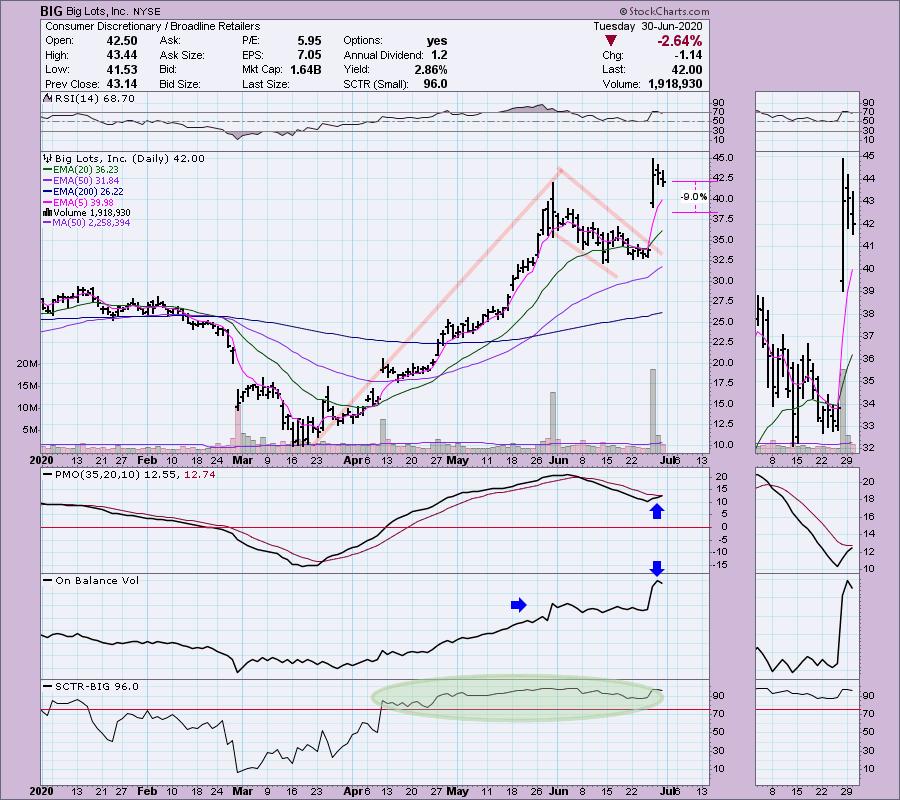The width and height of the screenshot is (900, 800).
Task: Click the icon beside RSI(14) label
Action: click(47, 98)
